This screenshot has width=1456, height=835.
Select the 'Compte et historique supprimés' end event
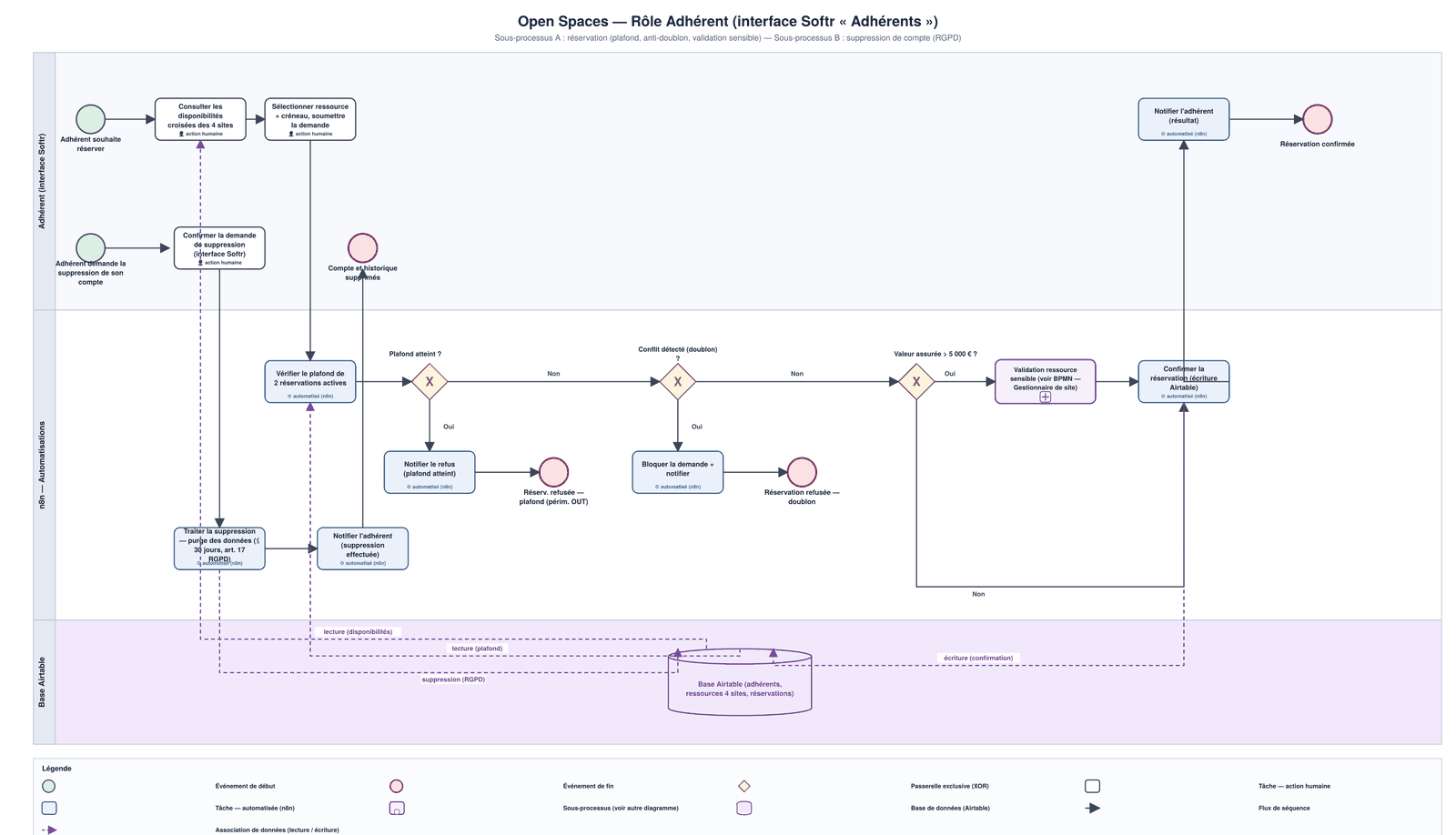[x=362, y=247]
